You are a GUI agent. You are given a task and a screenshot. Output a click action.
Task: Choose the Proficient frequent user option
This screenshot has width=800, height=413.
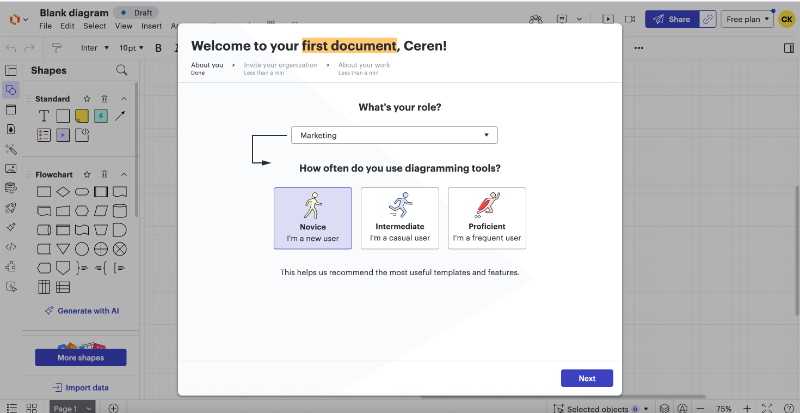click(487, 218)
